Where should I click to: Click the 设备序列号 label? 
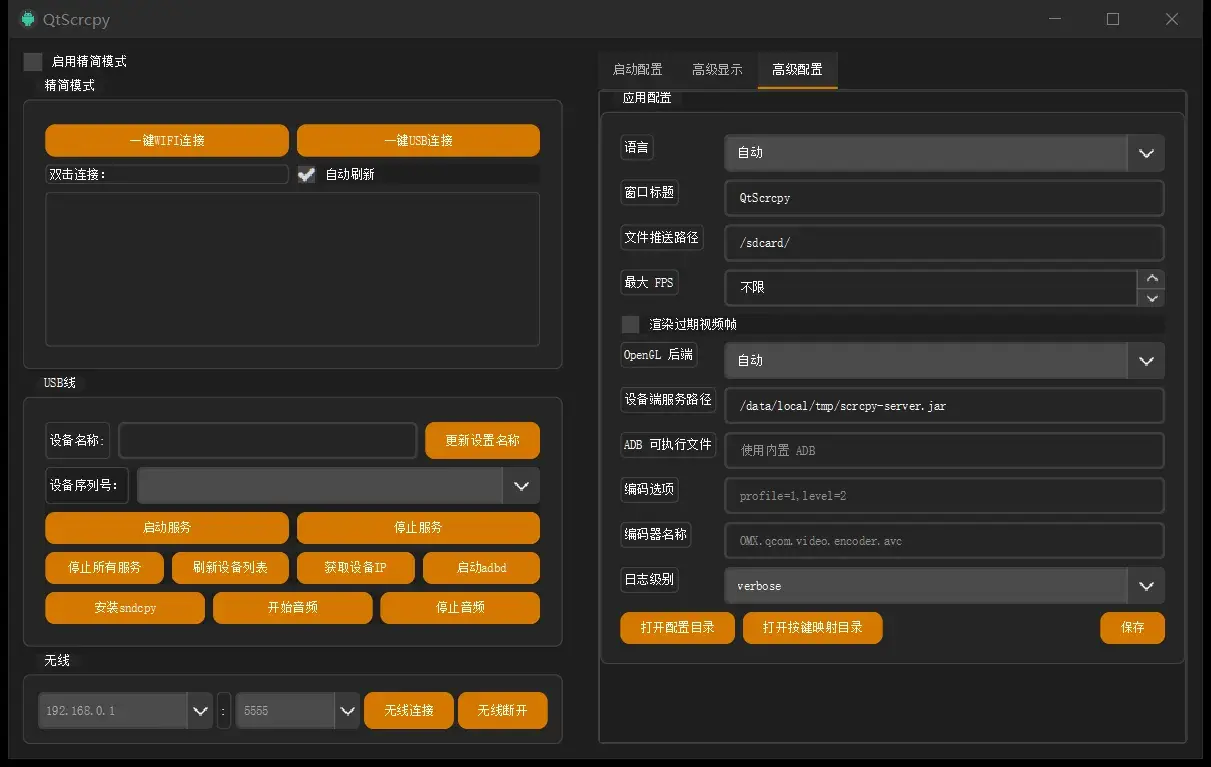coord(87,486)
